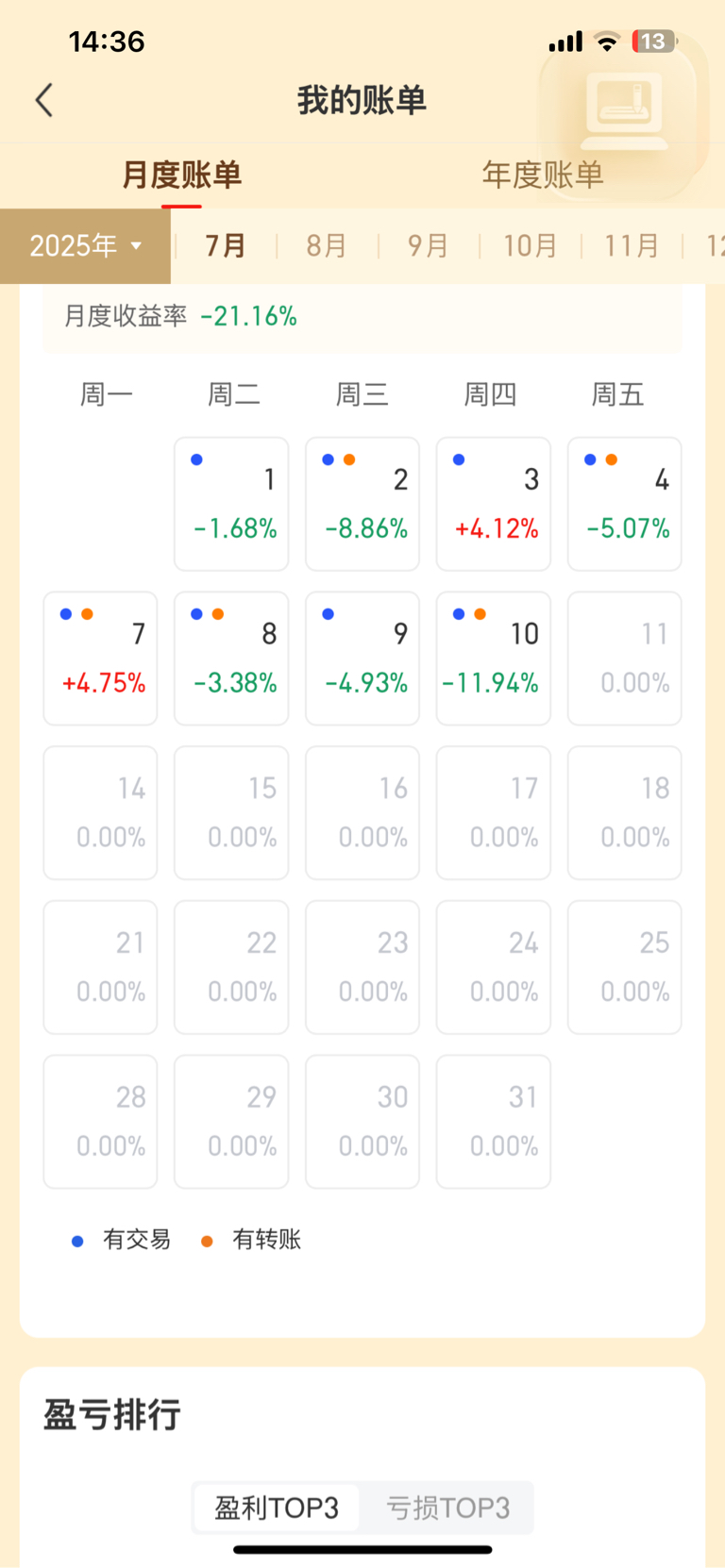Select the 月度账单 tab
Screen dimensions: 725x1568
(x=181, y=175)
